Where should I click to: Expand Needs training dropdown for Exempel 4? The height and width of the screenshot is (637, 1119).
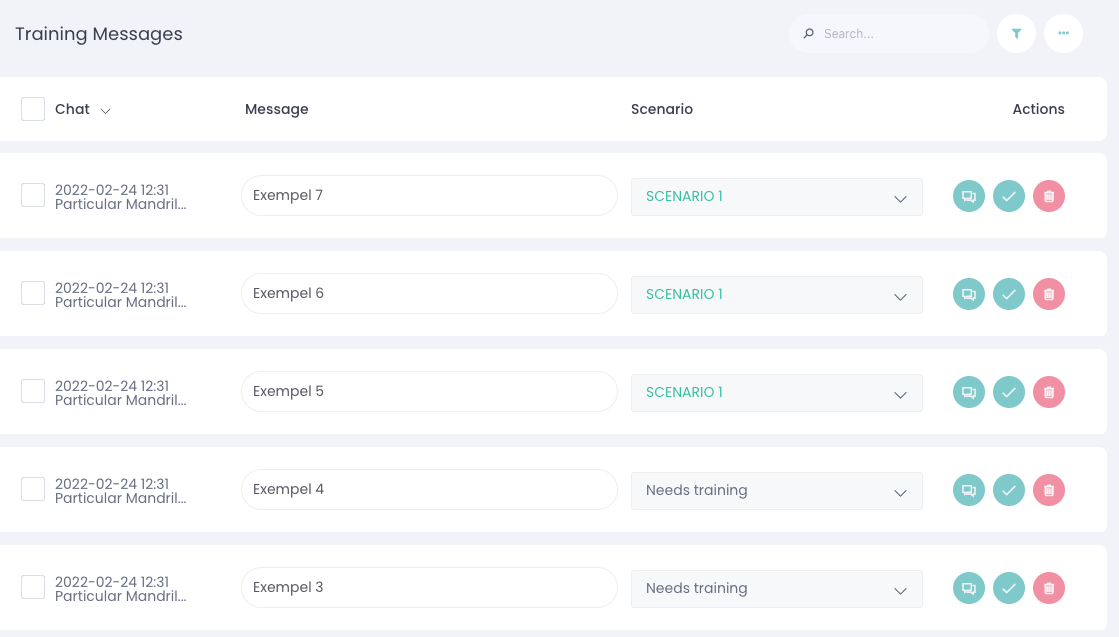[776, 491]
